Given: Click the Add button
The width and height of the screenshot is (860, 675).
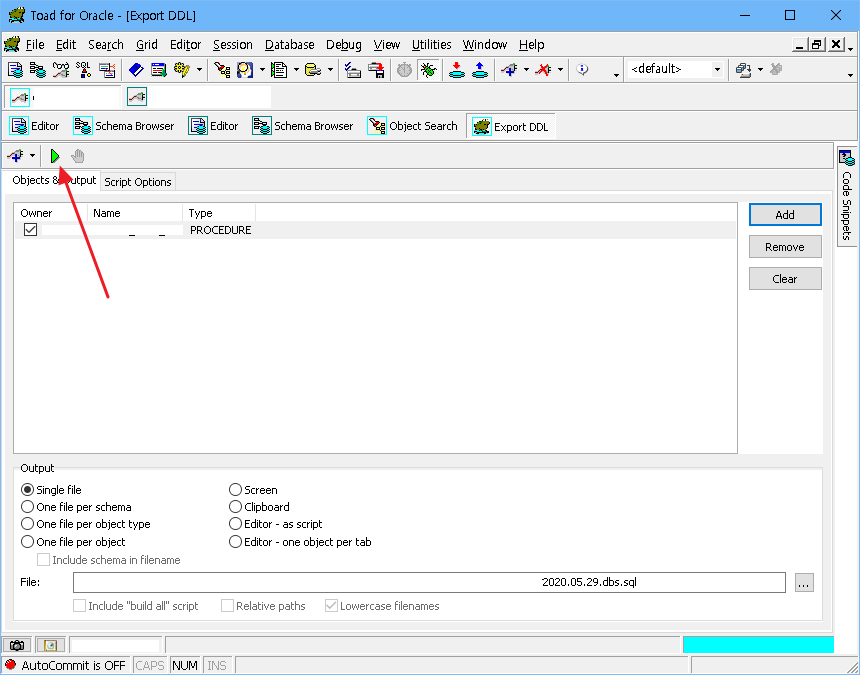Looking at the screenshot, I should pyautogui.click(x=785, y=214).
